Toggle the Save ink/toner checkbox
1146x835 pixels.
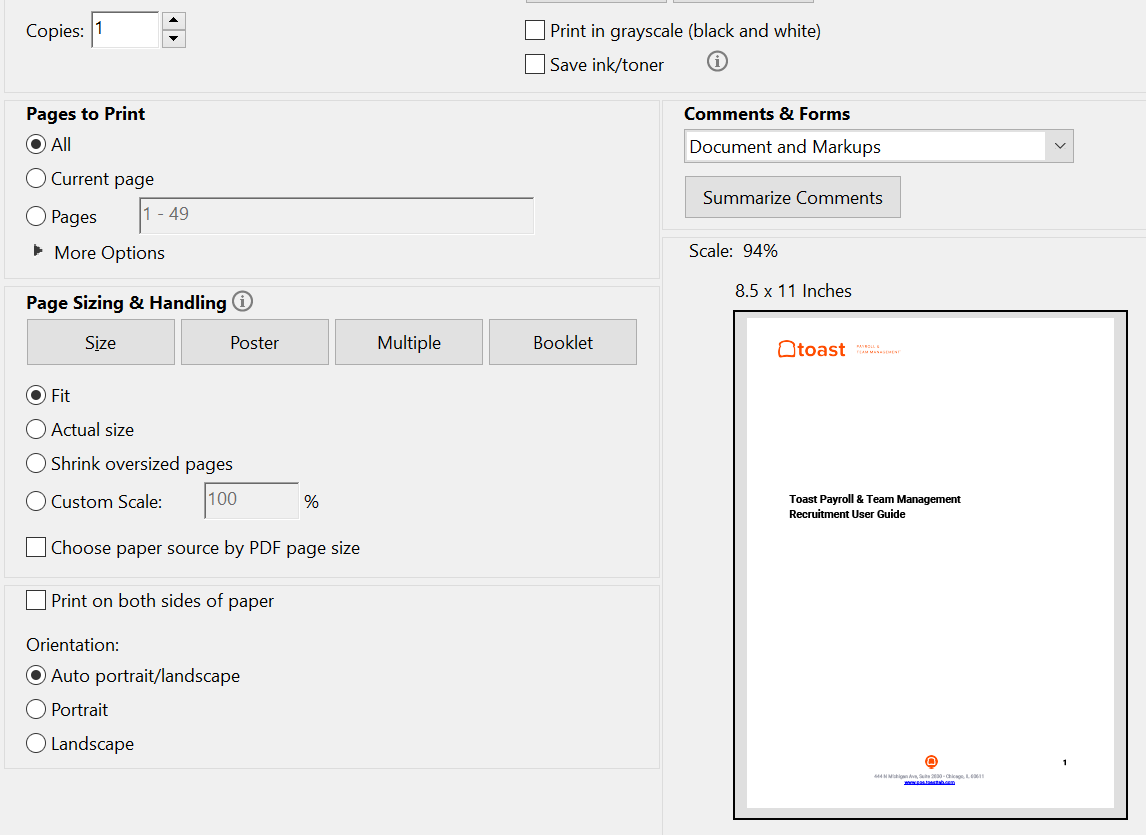coord(535,65)
